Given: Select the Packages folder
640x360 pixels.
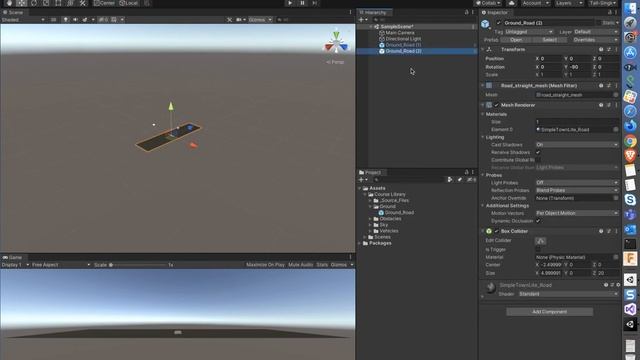Looking at the screenshot, I should click(x=380, y=243).
